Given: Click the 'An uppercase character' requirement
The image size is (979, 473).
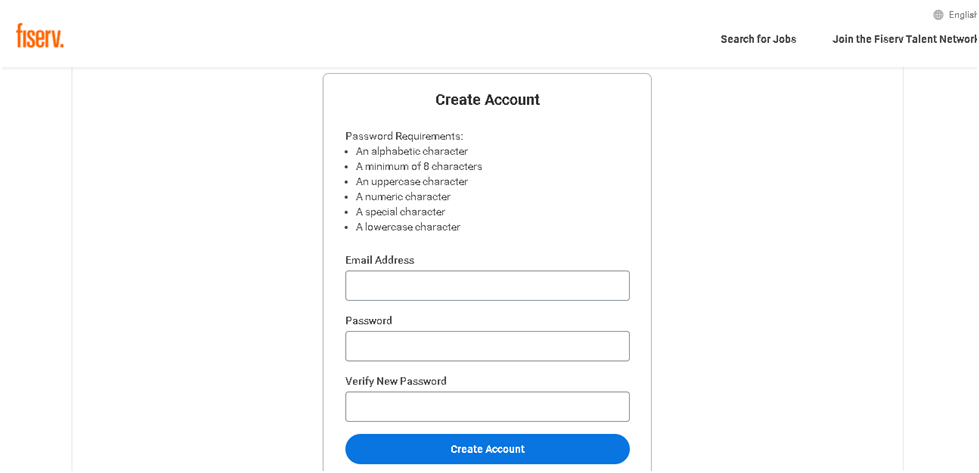Looking at the screenshot, I should [412, 182].
